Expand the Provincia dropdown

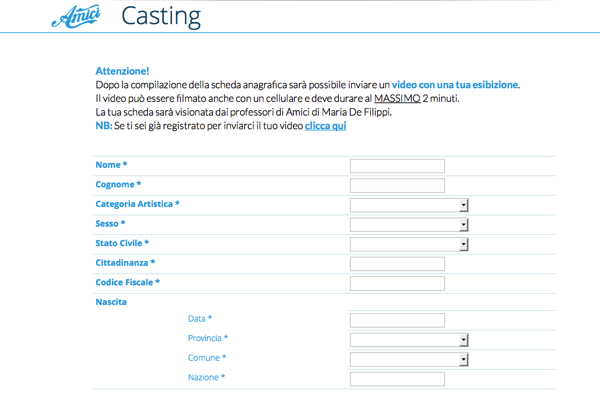pos(404,340)
